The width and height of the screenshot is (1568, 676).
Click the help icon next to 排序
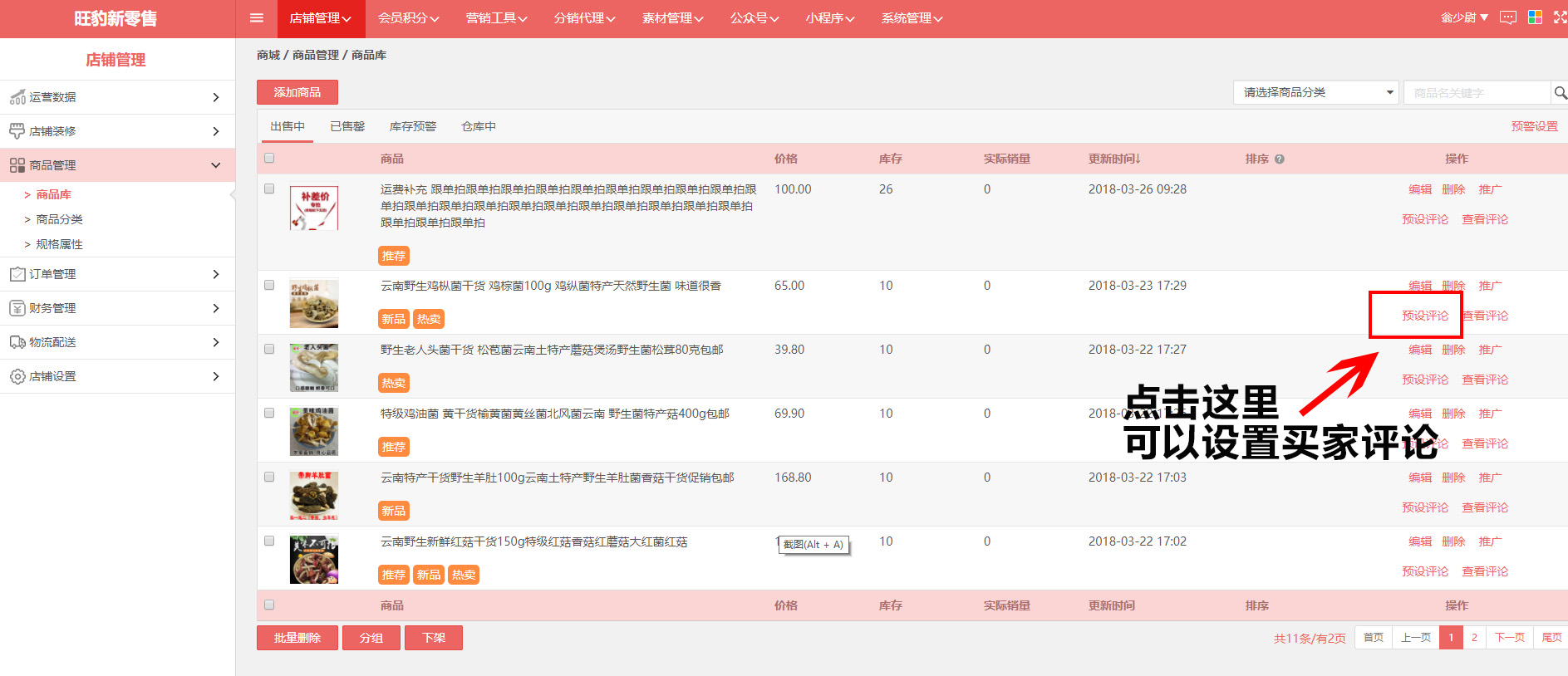1280,159
